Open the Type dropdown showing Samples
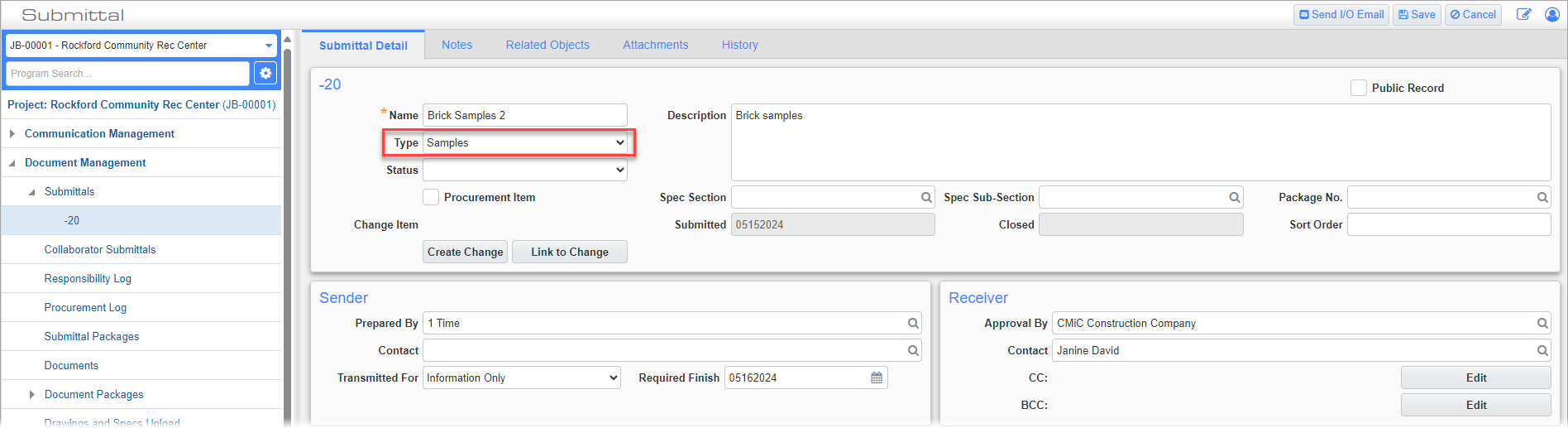Screen dimensions: 1568x428 [x=525, y=143]
